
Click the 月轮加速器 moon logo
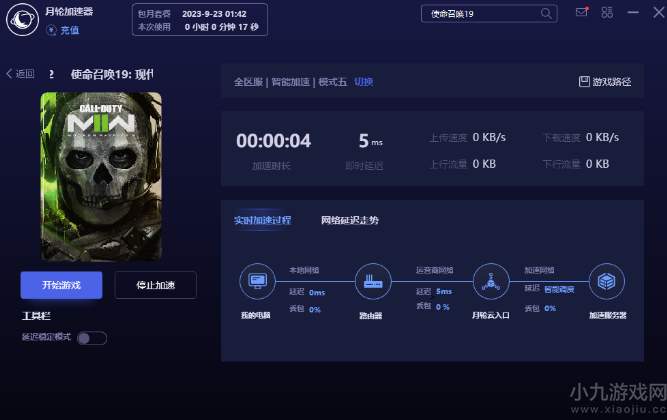click(x=23, y=20)
